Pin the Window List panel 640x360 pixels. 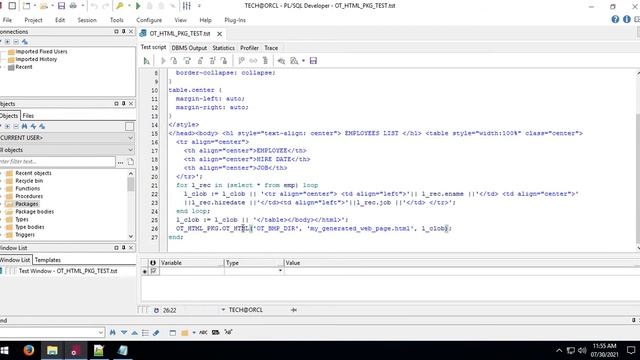[124, 248]
